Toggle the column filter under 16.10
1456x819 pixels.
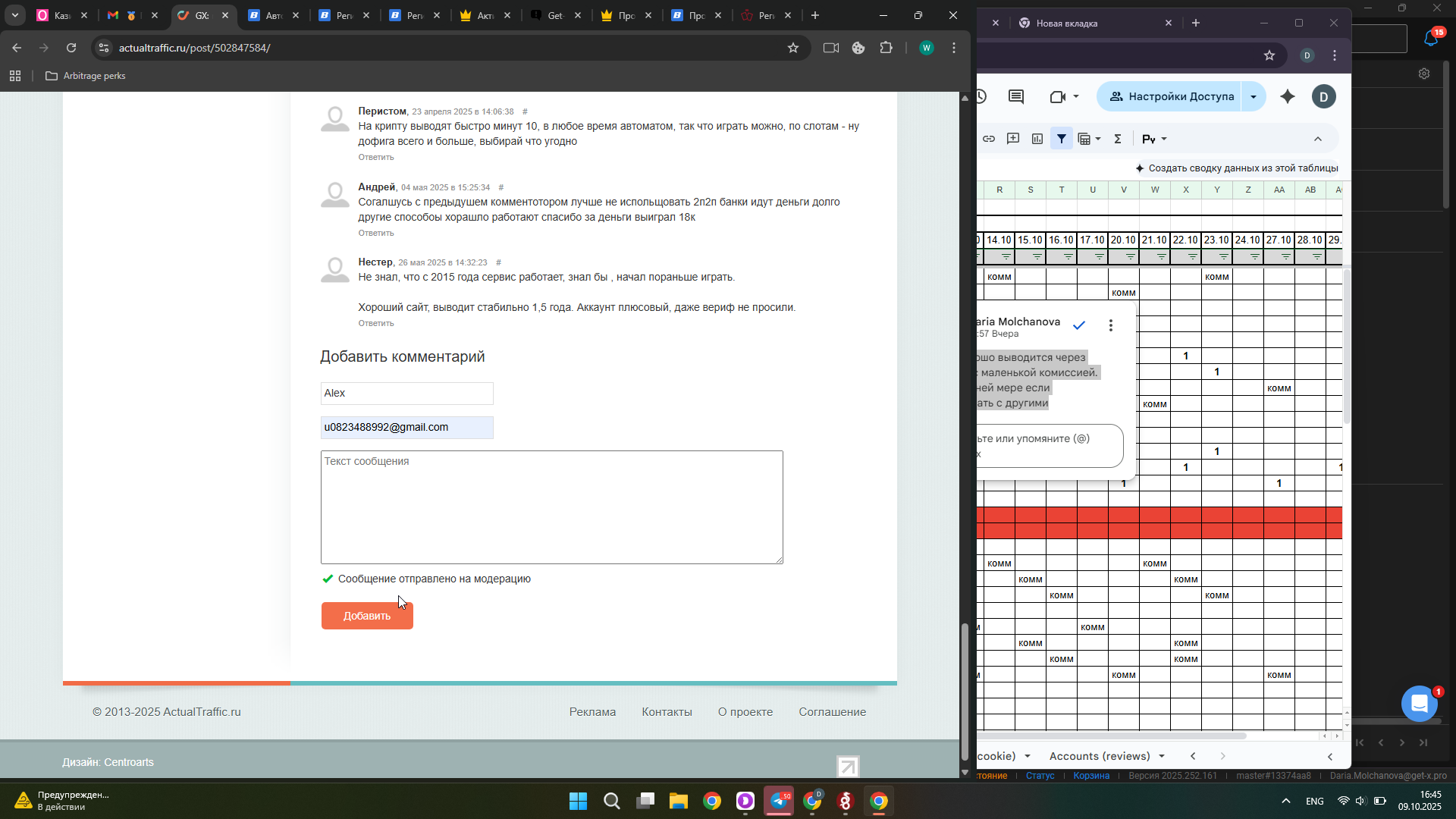point(1068,257)
